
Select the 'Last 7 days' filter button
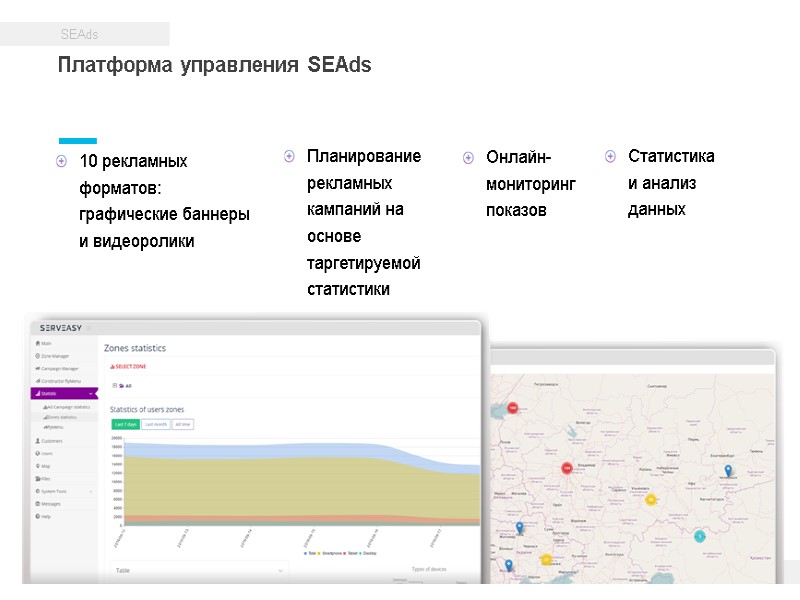[x=126, y=425]
